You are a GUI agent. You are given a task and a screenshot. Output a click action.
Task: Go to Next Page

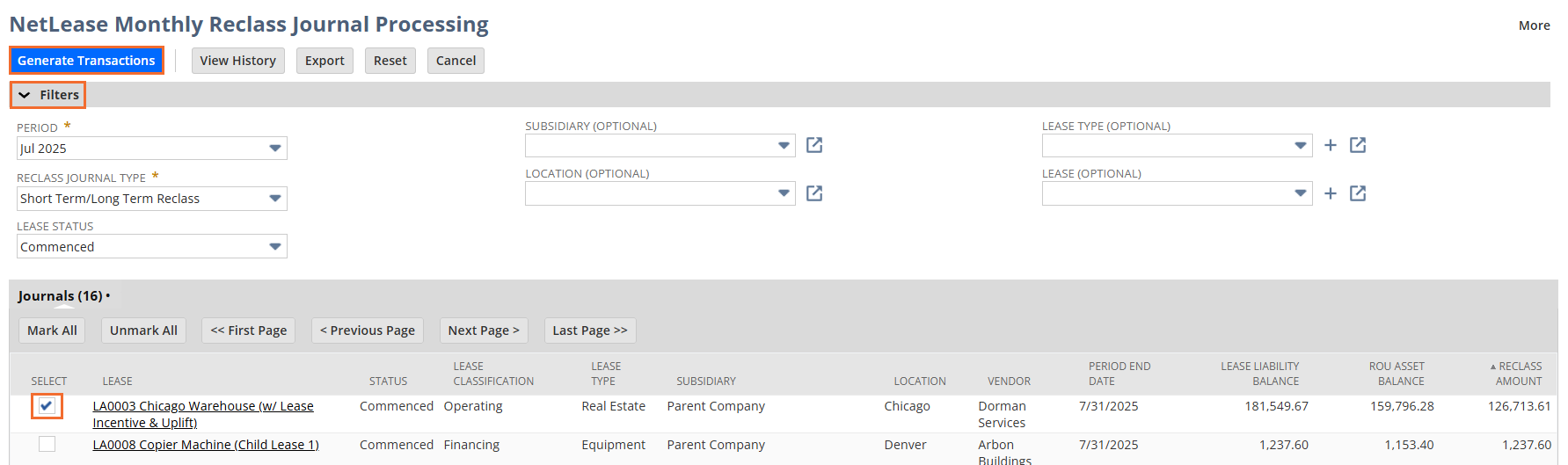coord(484,331)
